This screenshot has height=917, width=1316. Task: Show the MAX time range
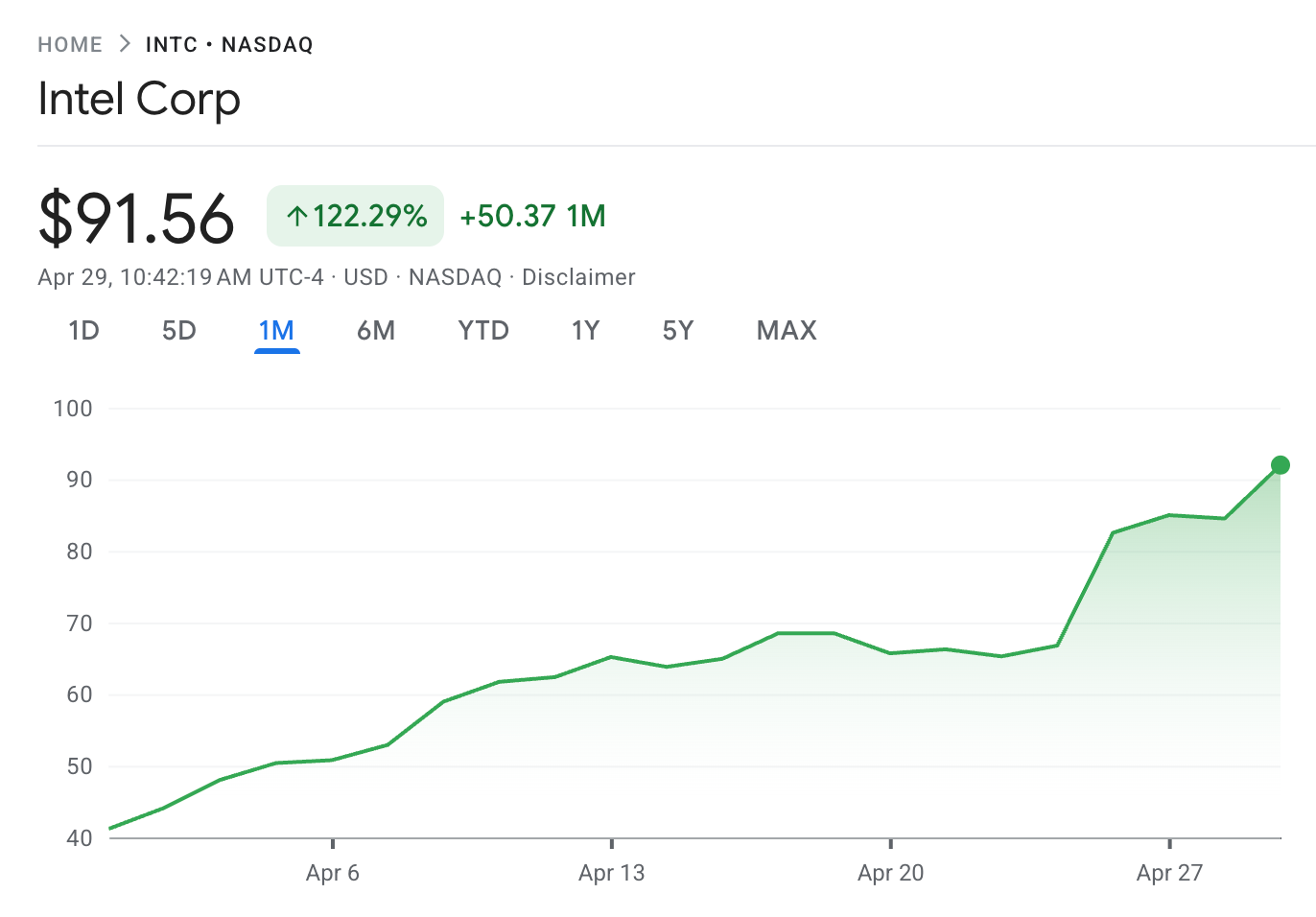[787, 331]
